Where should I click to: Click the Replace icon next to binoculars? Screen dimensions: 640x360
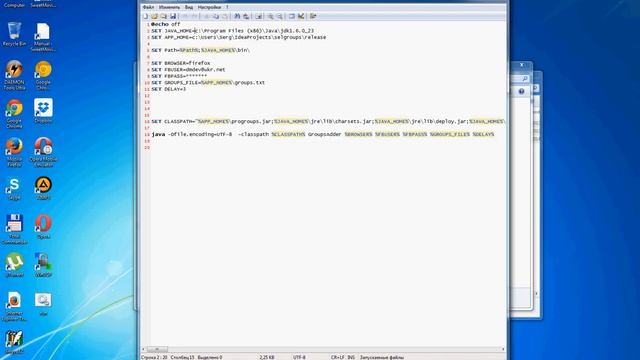[x=246, y=16]
